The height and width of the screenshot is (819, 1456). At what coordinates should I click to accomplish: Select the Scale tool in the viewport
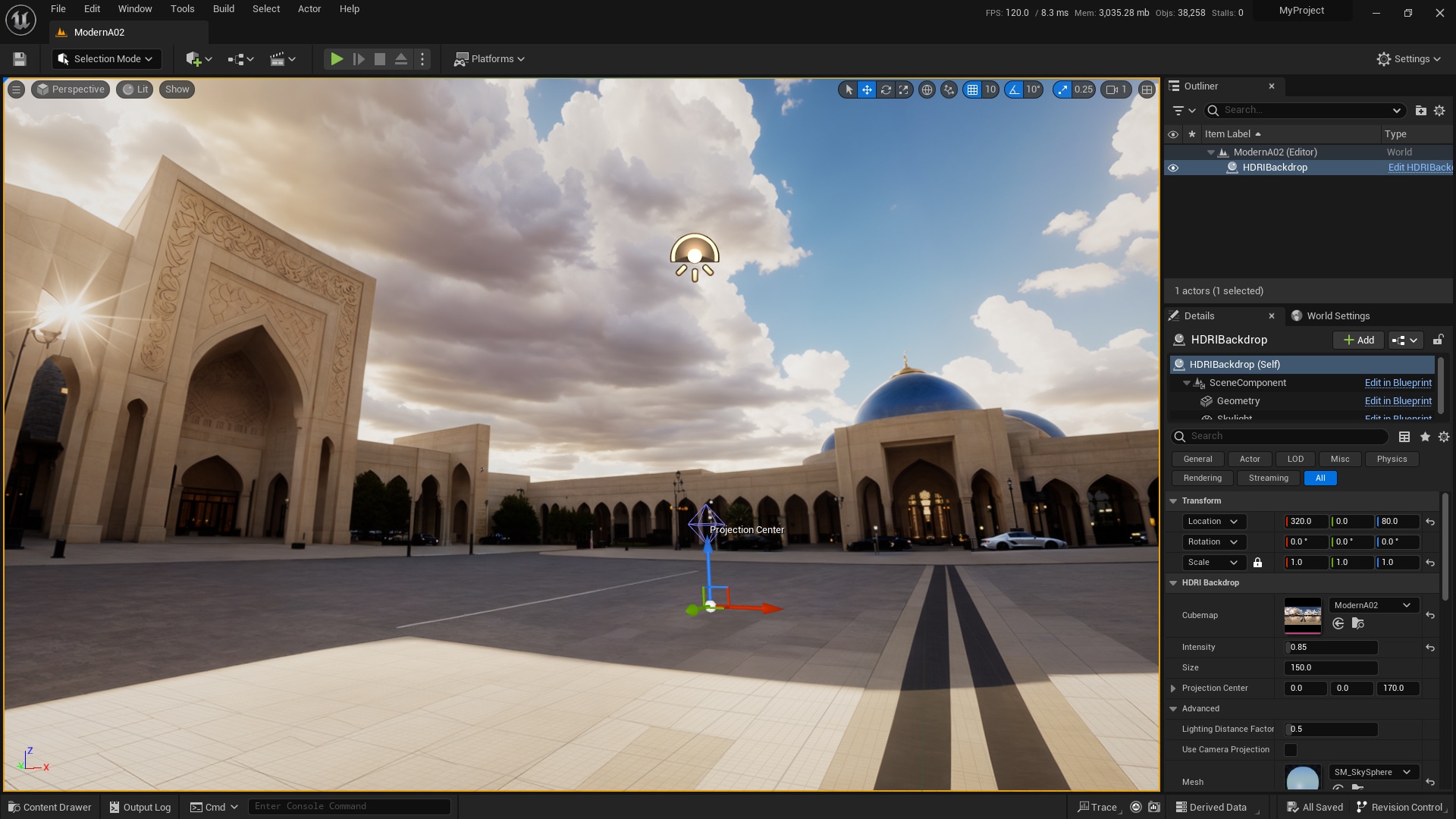903,89
